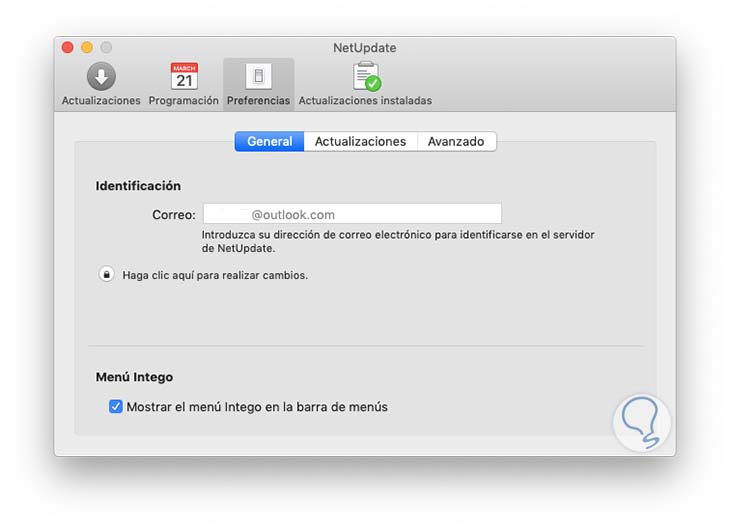Switch to the General tab

point(269,142)
